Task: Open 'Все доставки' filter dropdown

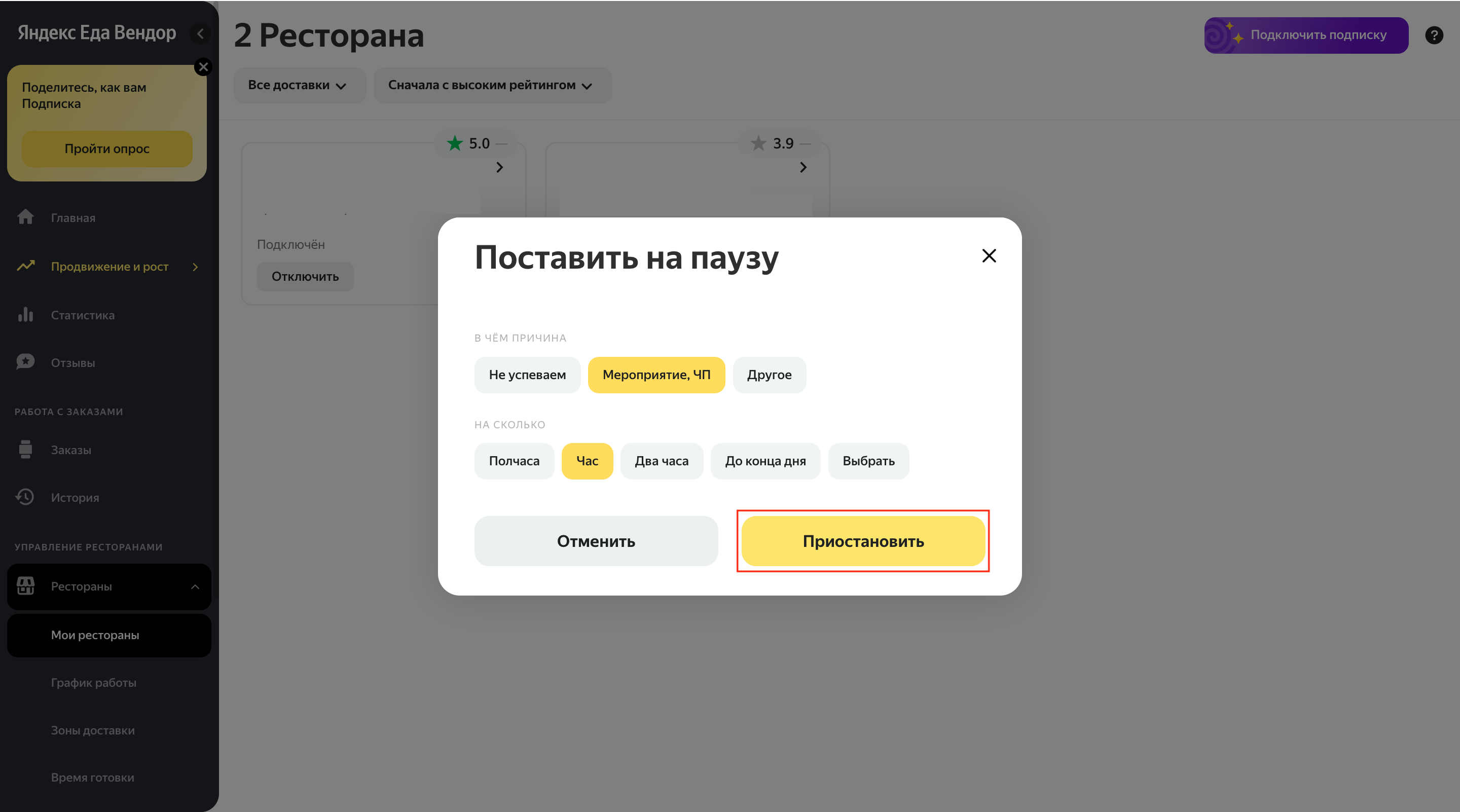Action: (x=299, y=85)
